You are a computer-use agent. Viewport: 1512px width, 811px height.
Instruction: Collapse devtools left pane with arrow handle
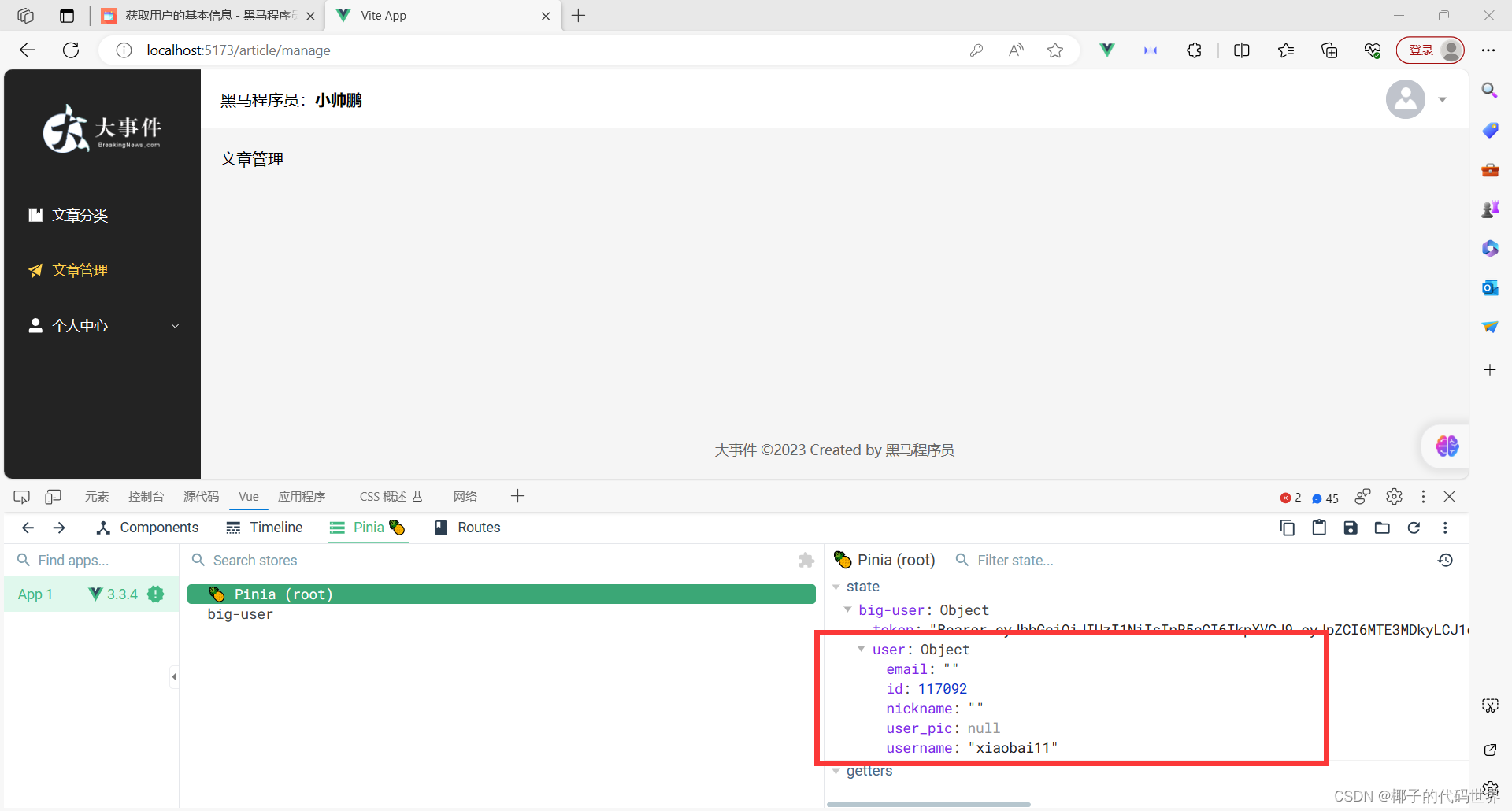tap(174, 676)
